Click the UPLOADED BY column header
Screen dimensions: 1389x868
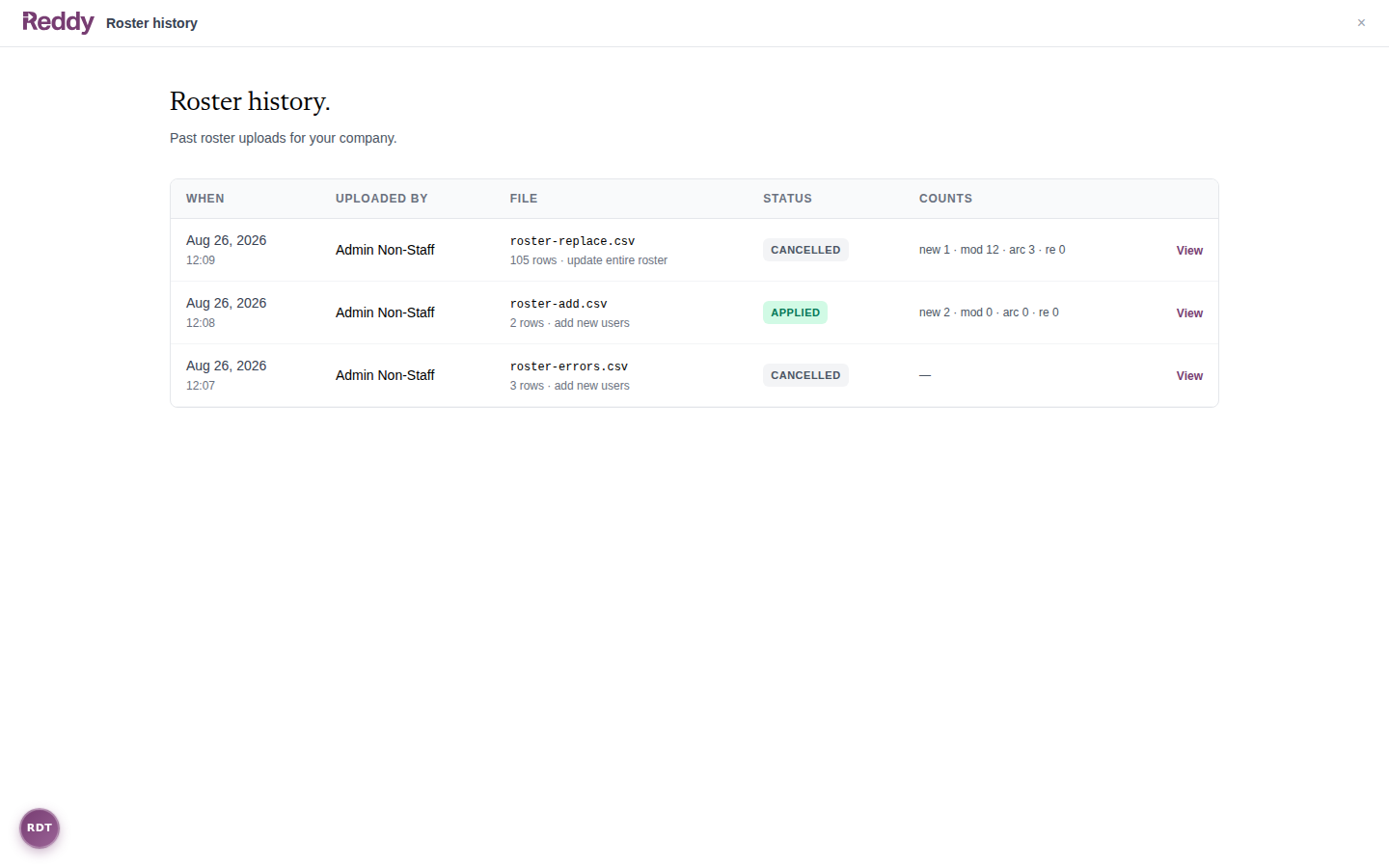(x=382, y=199)
